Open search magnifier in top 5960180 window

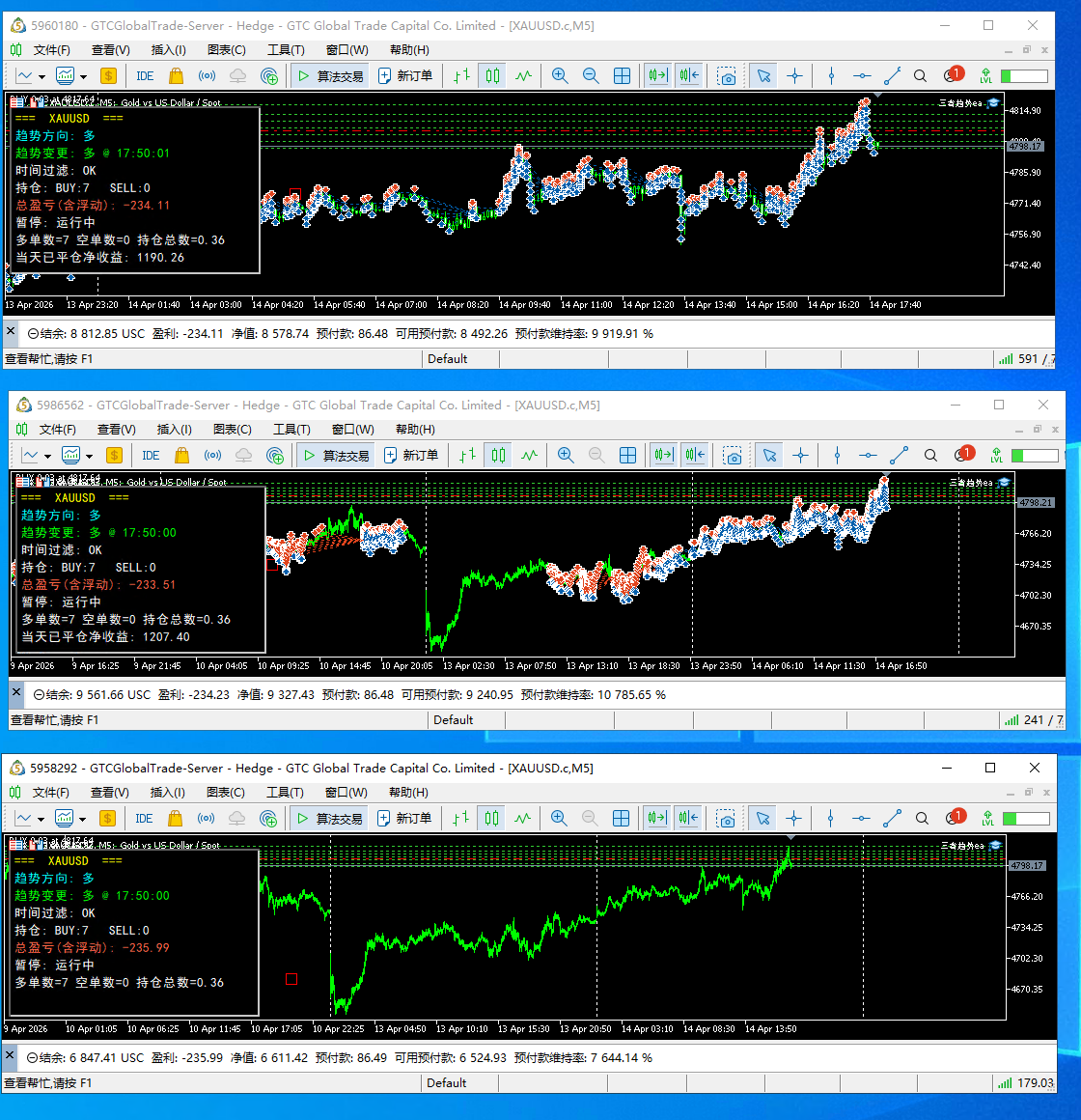pos(921,75)
